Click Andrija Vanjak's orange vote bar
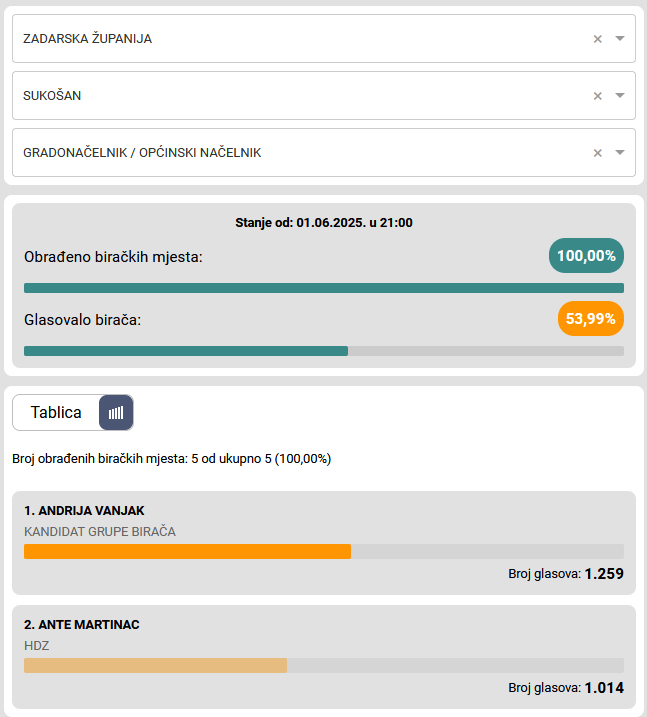This screenshot has height=717, width=647. tap(187, 551)
